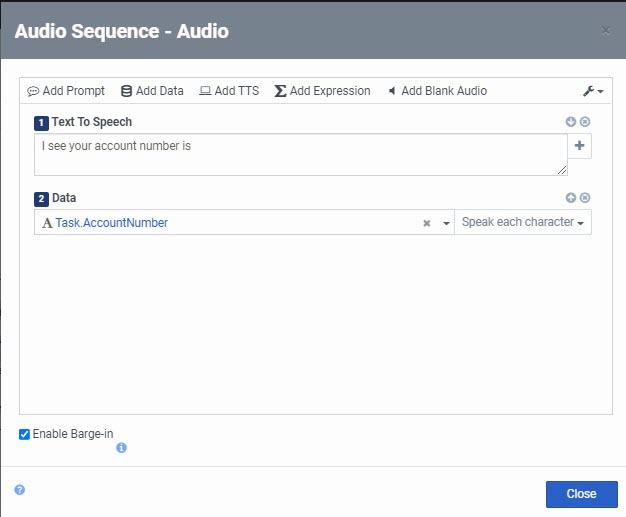Screen dimensions: 626x517
Task: Click Add Prompt in the toolbar
Action: [66, 91]
